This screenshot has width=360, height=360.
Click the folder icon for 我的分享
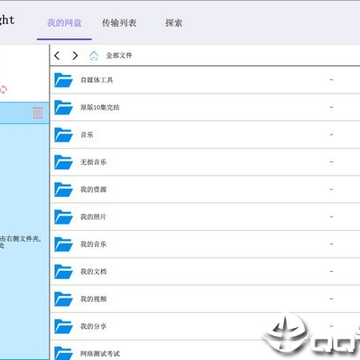63,326
